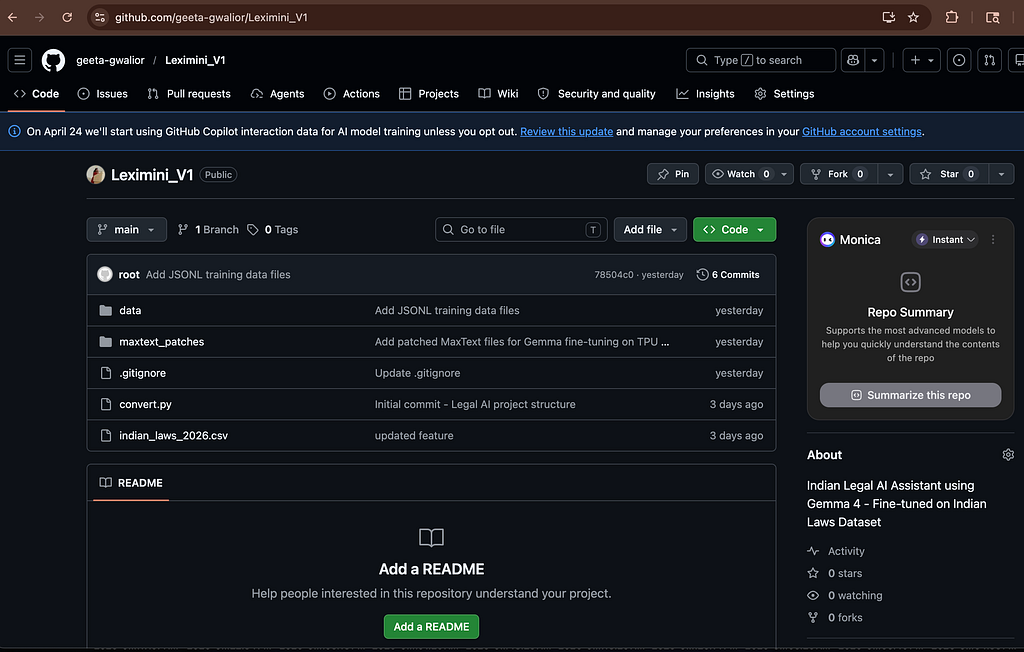Select the README tab
1024x652 pixels.
coord(131,483)
